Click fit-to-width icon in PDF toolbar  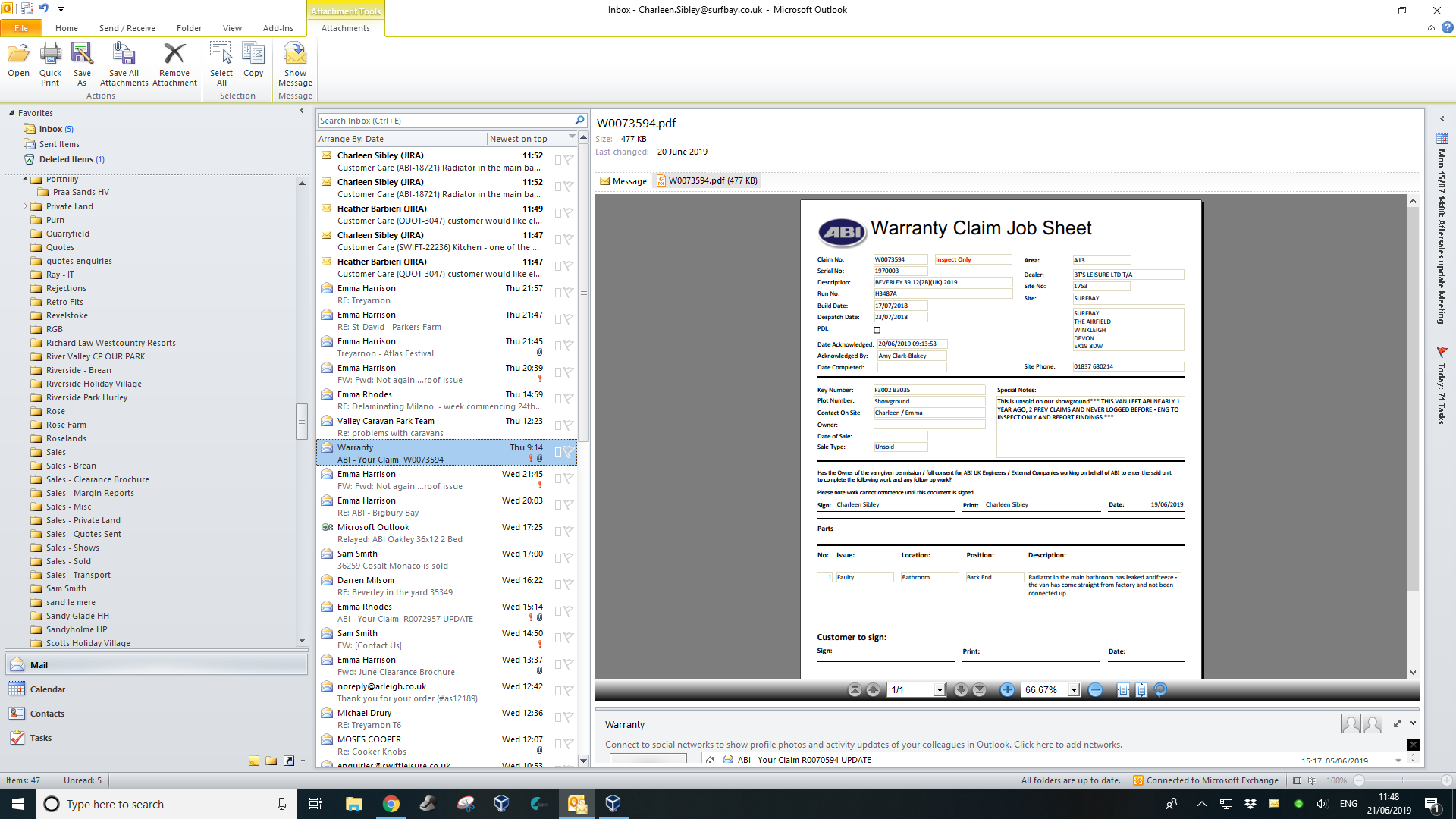point(1123,689)
